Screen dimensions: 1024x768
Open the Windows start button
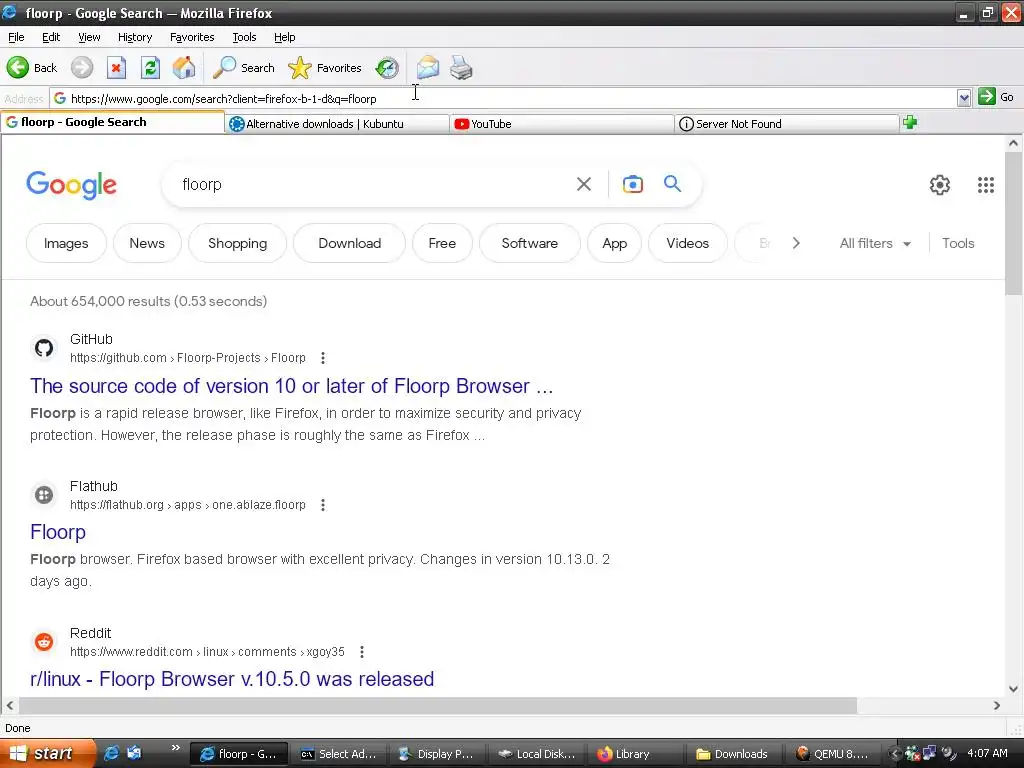tap(47, 754)
